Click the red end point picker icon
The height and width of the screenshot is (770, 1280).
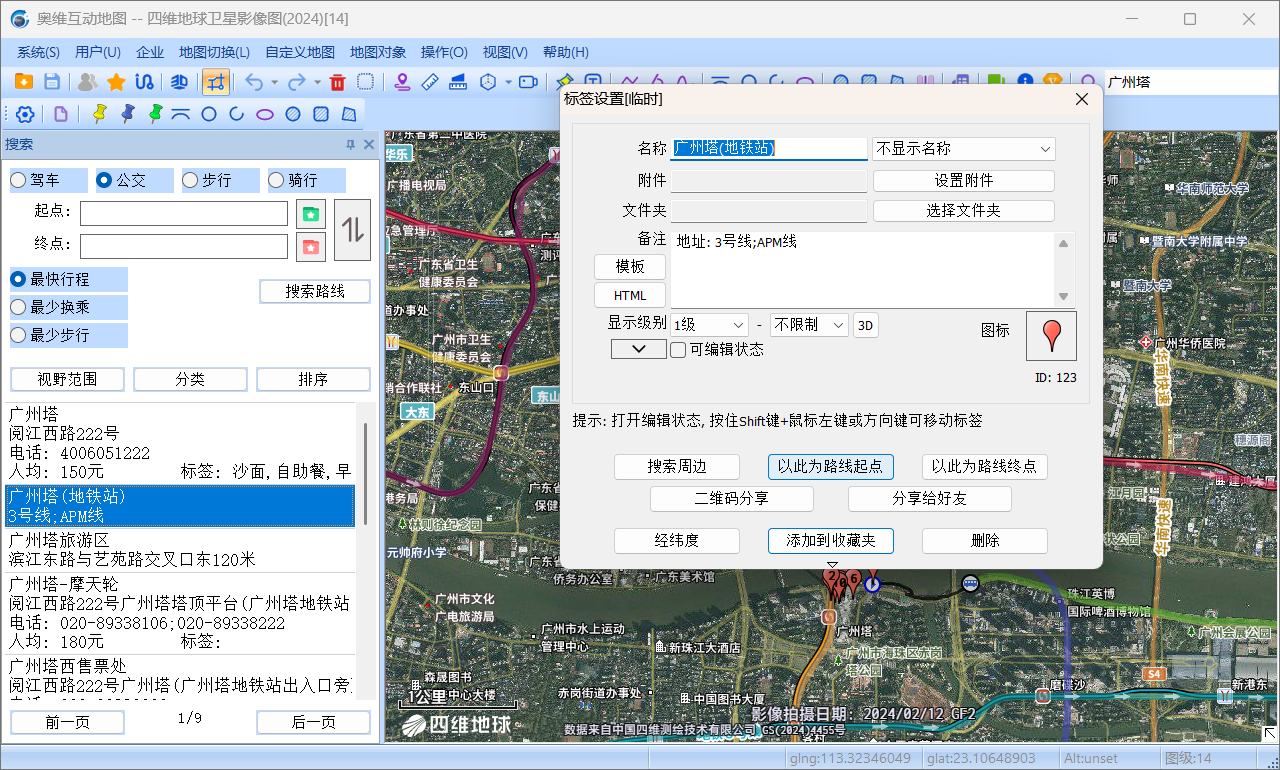point(311,246)
